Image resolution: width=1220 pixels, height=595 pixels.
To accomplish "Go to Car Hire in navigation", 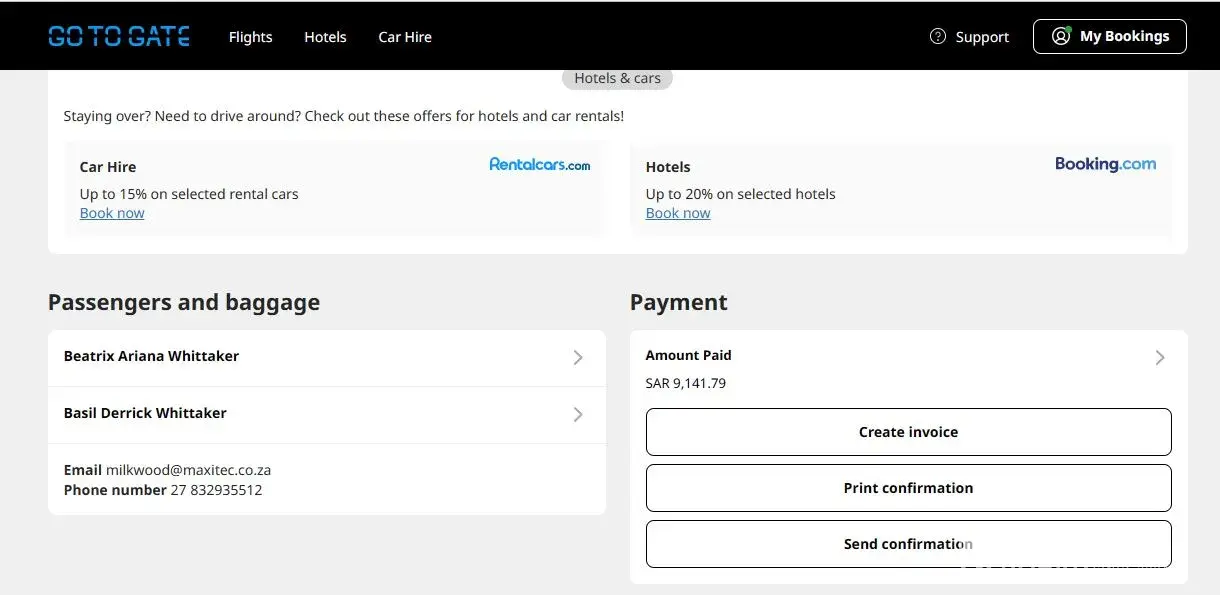I will pos(405,37).
